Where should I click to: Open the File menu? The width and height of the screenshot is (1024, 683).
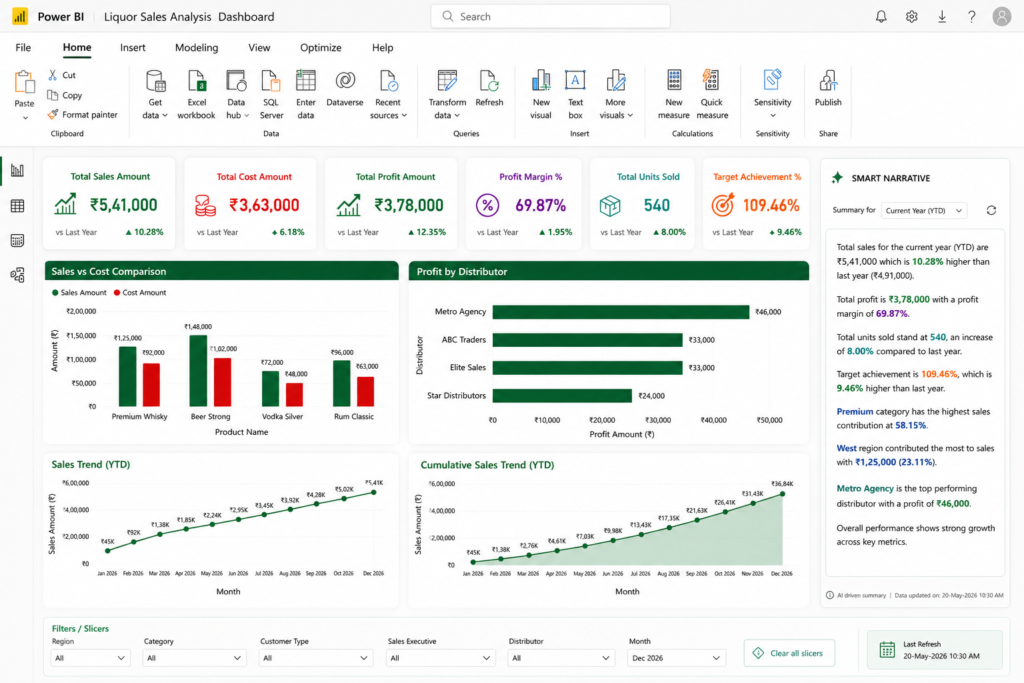pos(23,48)
